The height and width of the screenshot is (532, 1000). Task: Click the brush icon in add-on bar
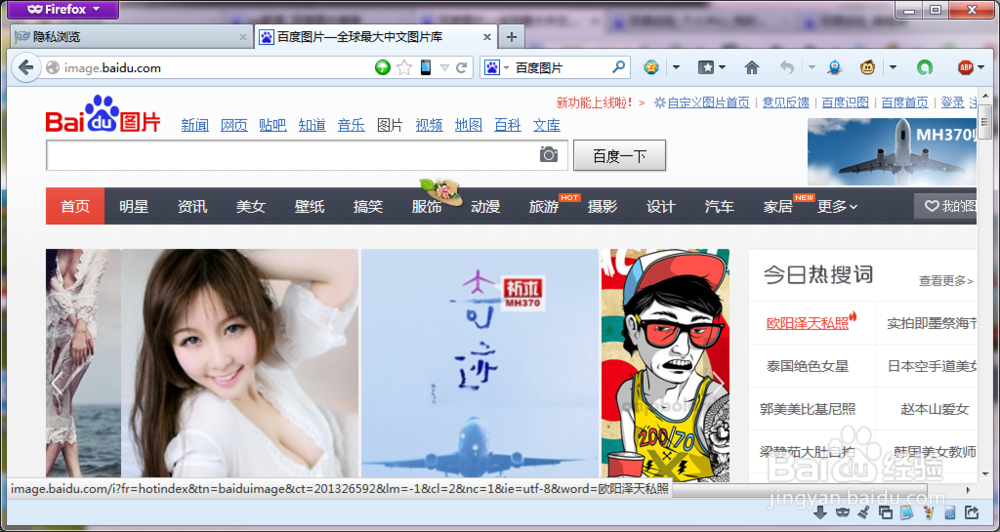(864, 512)
